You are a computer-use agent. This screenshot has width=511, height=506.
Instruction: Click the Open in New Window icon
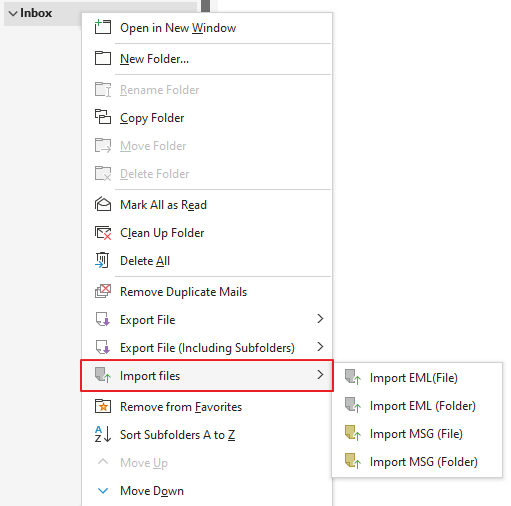pos(103,27)
